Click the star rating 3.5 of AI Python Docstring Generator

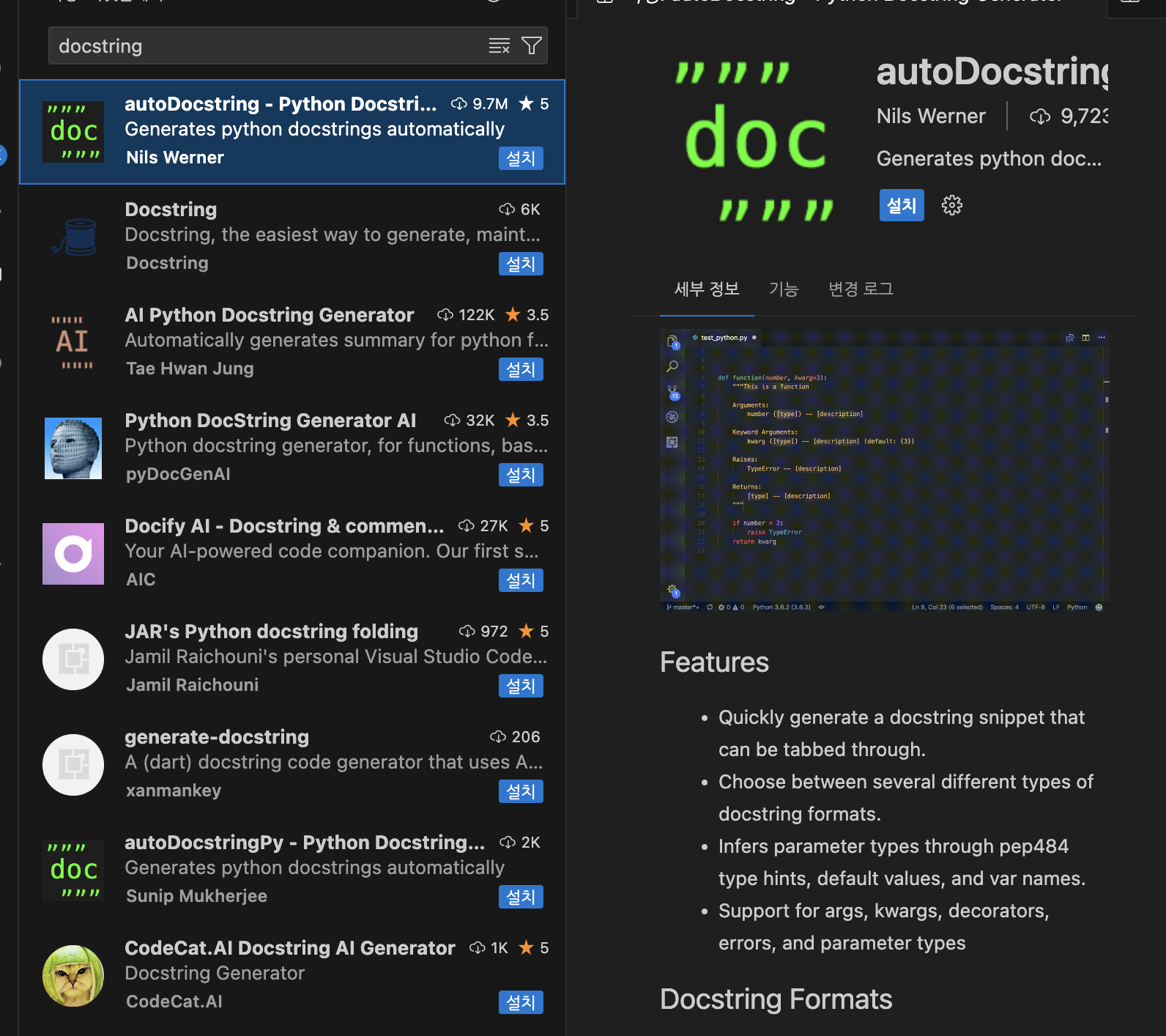tap(527, 315)
